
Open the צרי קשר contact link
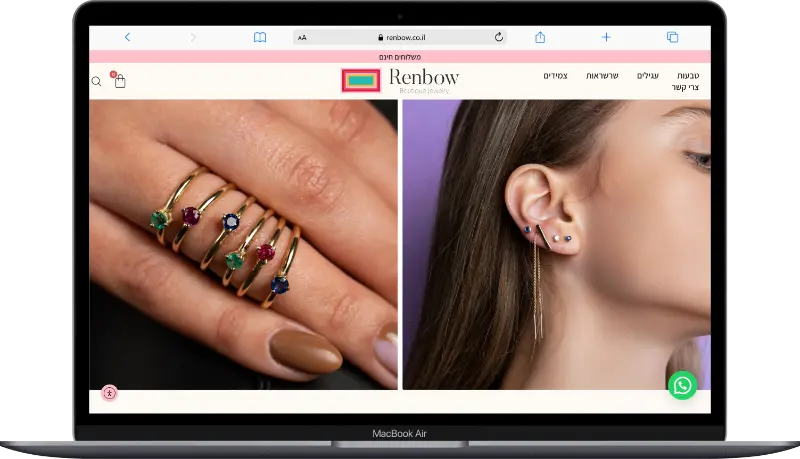(685, 88)
